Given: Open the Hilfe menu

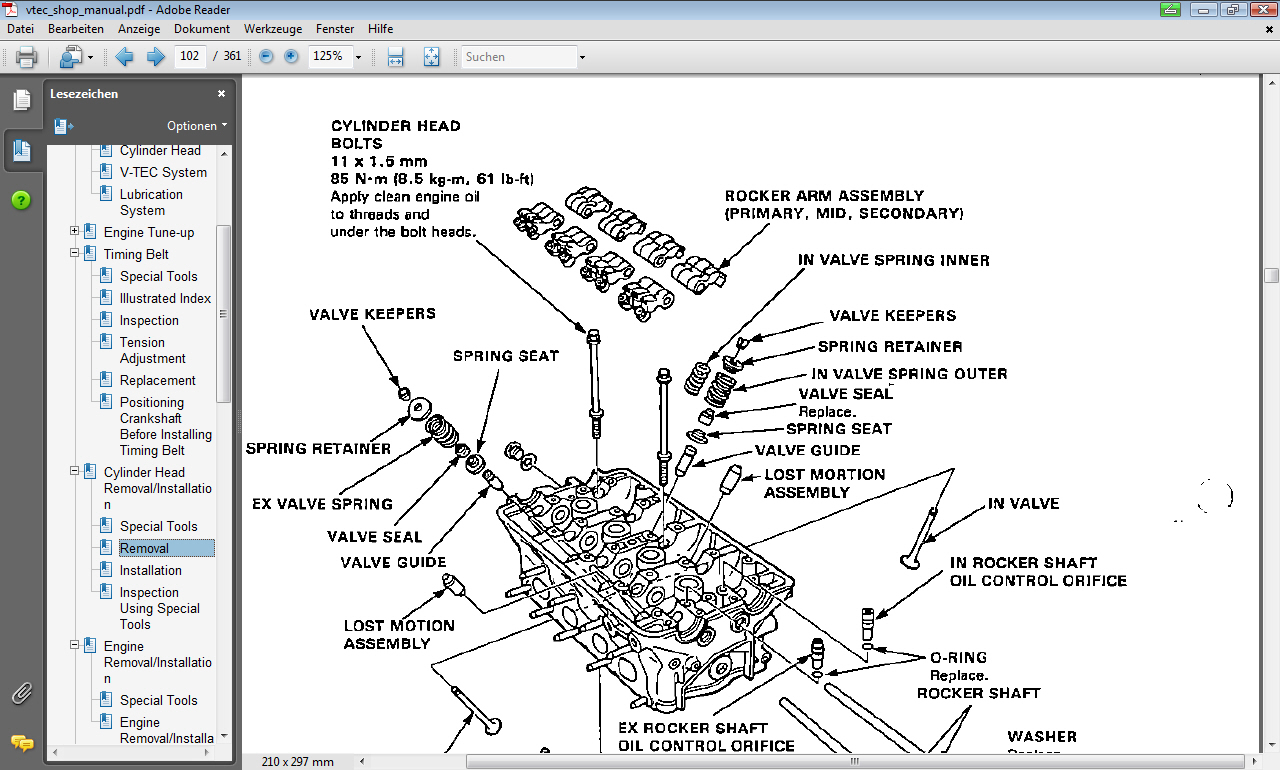Looking at the screenshot, I should coord(380,29).
